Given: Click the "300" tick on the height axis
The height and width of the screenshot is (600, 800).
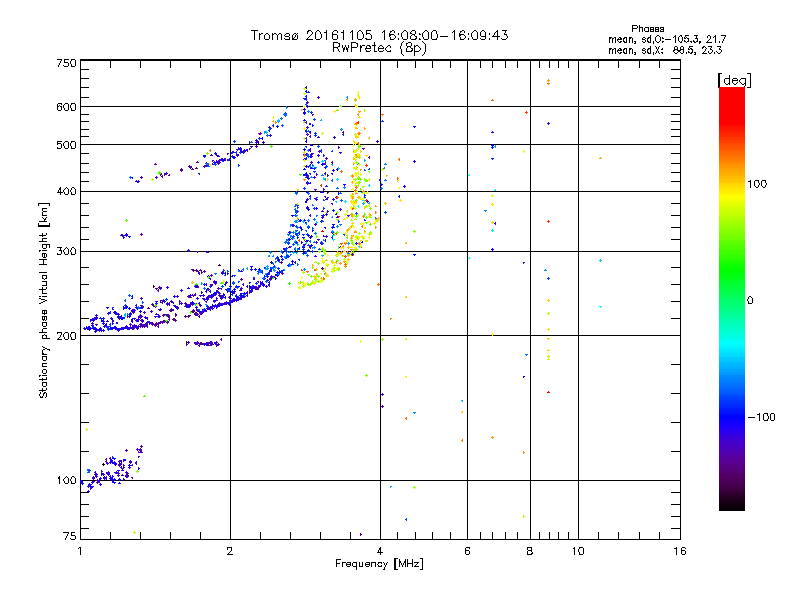Looking at the screenshot, I should (66, 251).
